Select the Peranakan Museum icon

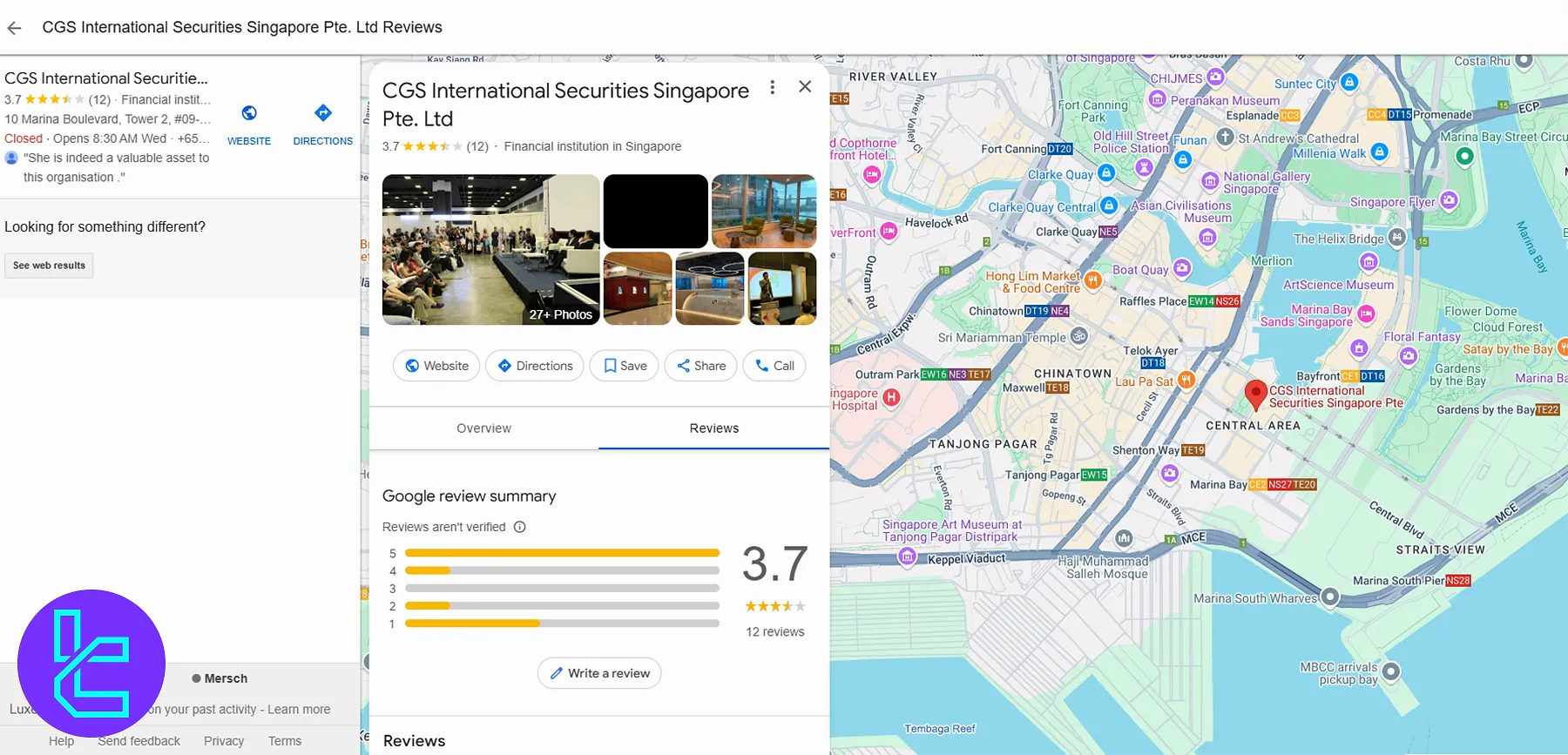tap(1158, 99)
